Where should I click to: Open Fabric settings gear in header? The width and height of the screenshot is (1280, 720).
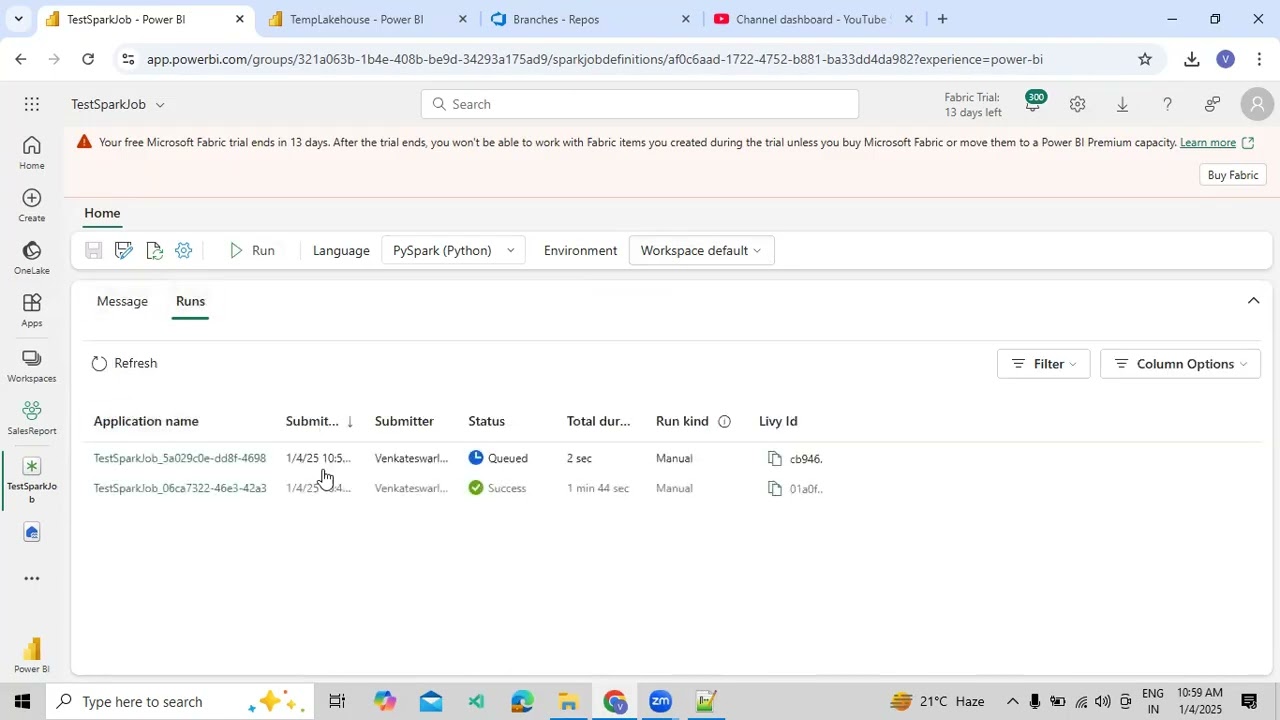[1077, 104]
